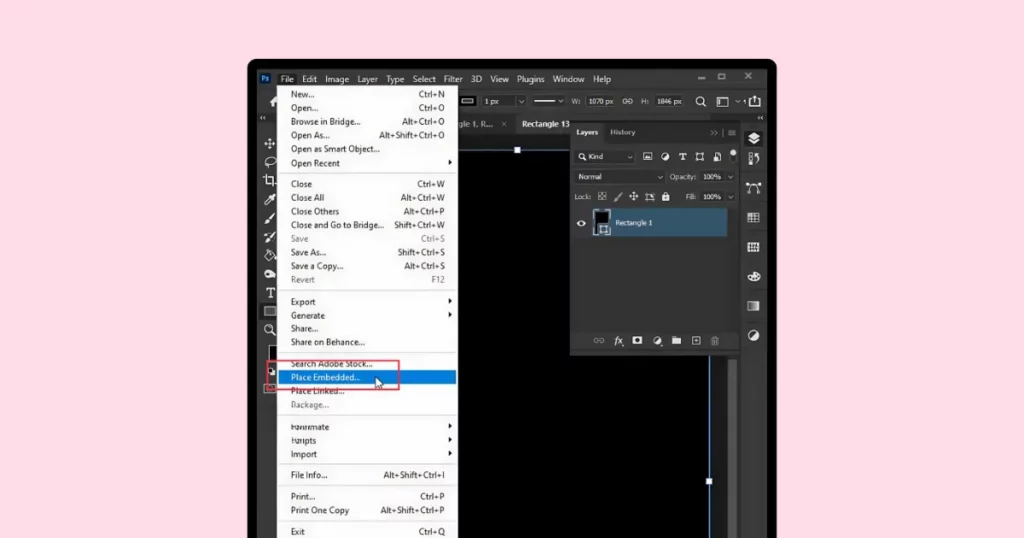This screenshot has width=1024, height=538.
Task: Open the Adjustments panel dock icon
Action: pyautogui.click(x=754, y=336)
